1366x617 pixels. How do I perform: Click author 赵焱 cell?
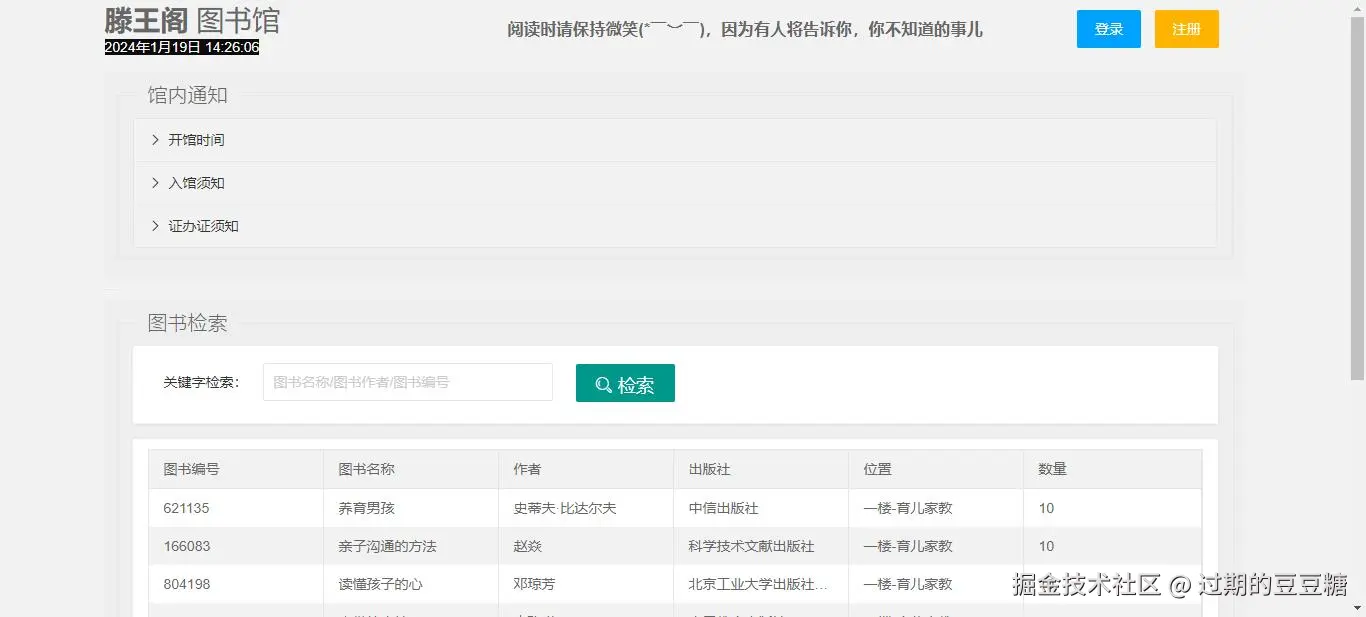586,546
